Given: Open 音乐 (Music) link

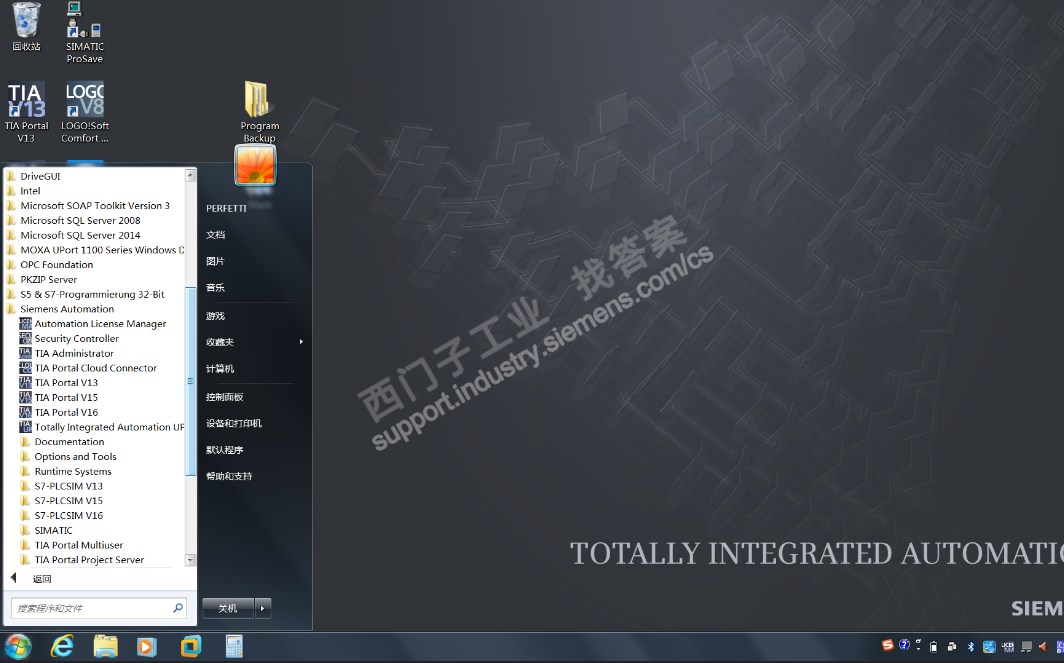Looking at the screenshot, I should tap(215, 288).
